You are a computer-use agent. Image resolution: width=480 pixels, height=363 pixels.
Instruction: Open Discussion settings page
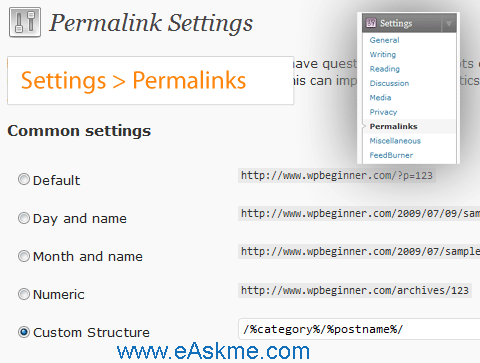(x=389, y=83)
